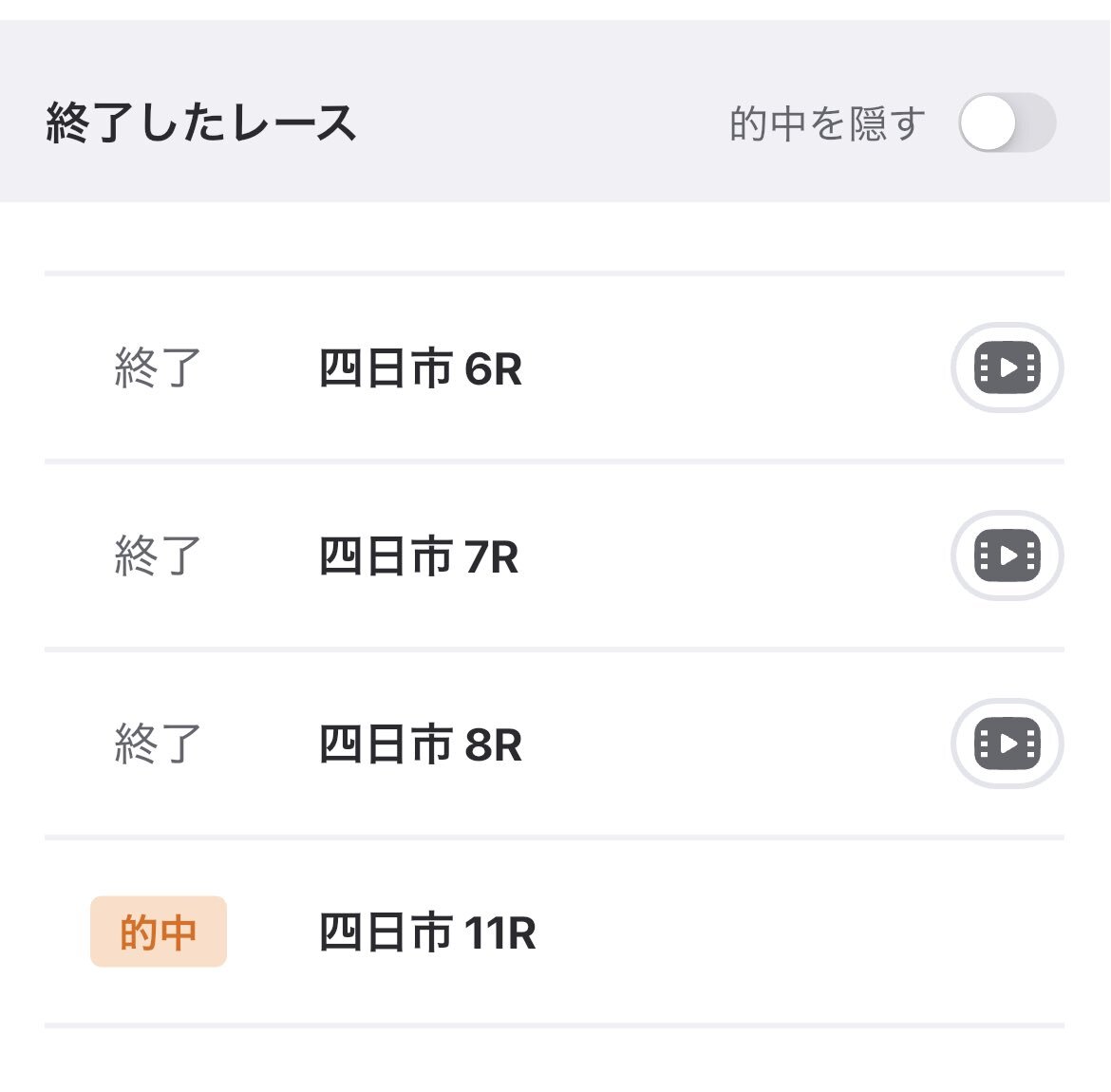This screenshot has height=1092, width=1111.
Task: Click the 終了 status beside 四日市 8R
Action: pyautogui.click(x=158, y=744)
